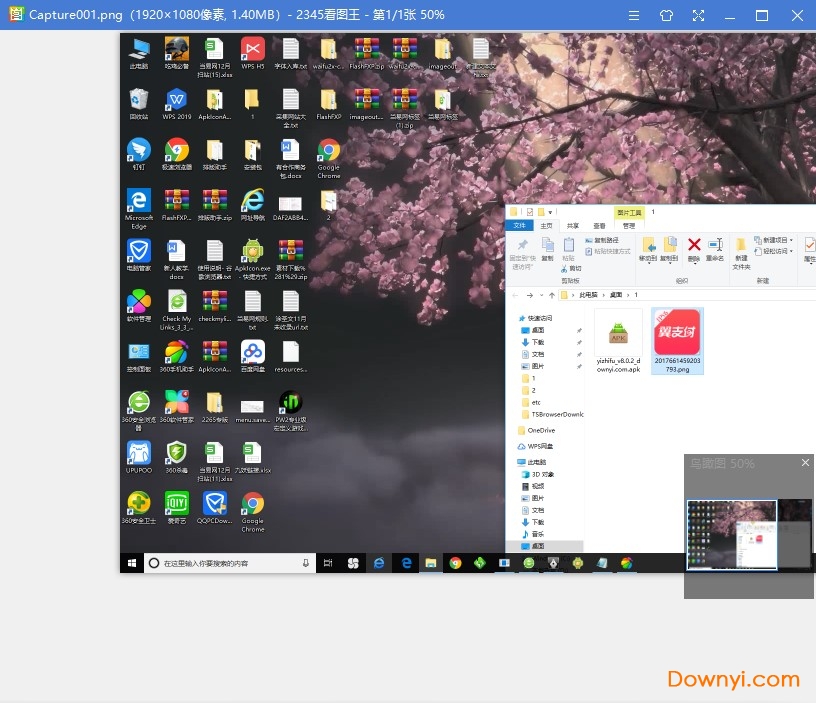Switch to the 共享 ribbon tab
Image resolution: width=816 pixels, height=703 pixels.
(572, 226)
